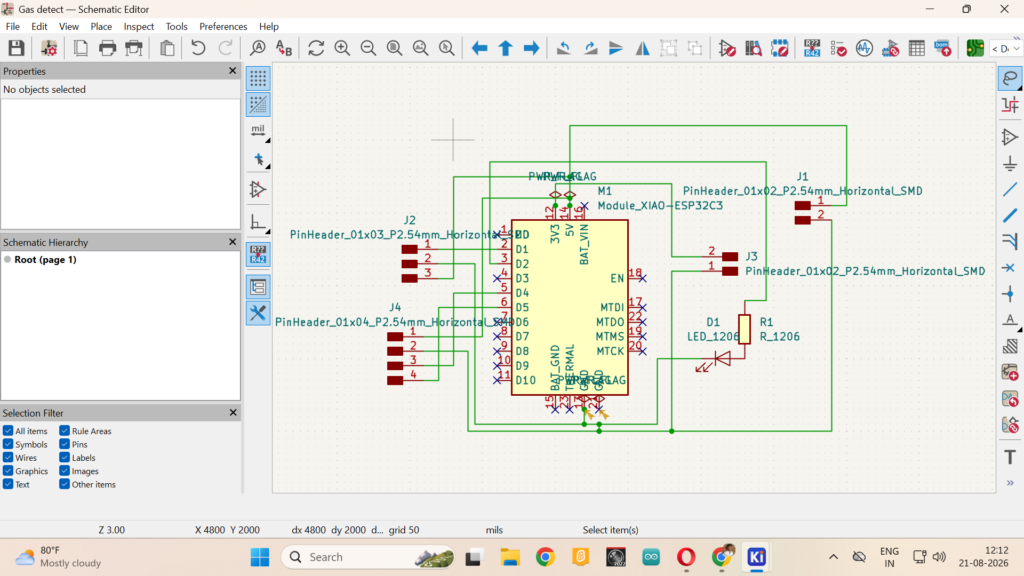The height and width of the screenshot is (576, 1024).
Task: Undo the last action
Action: pyautogui.click(x=198, y=48)
